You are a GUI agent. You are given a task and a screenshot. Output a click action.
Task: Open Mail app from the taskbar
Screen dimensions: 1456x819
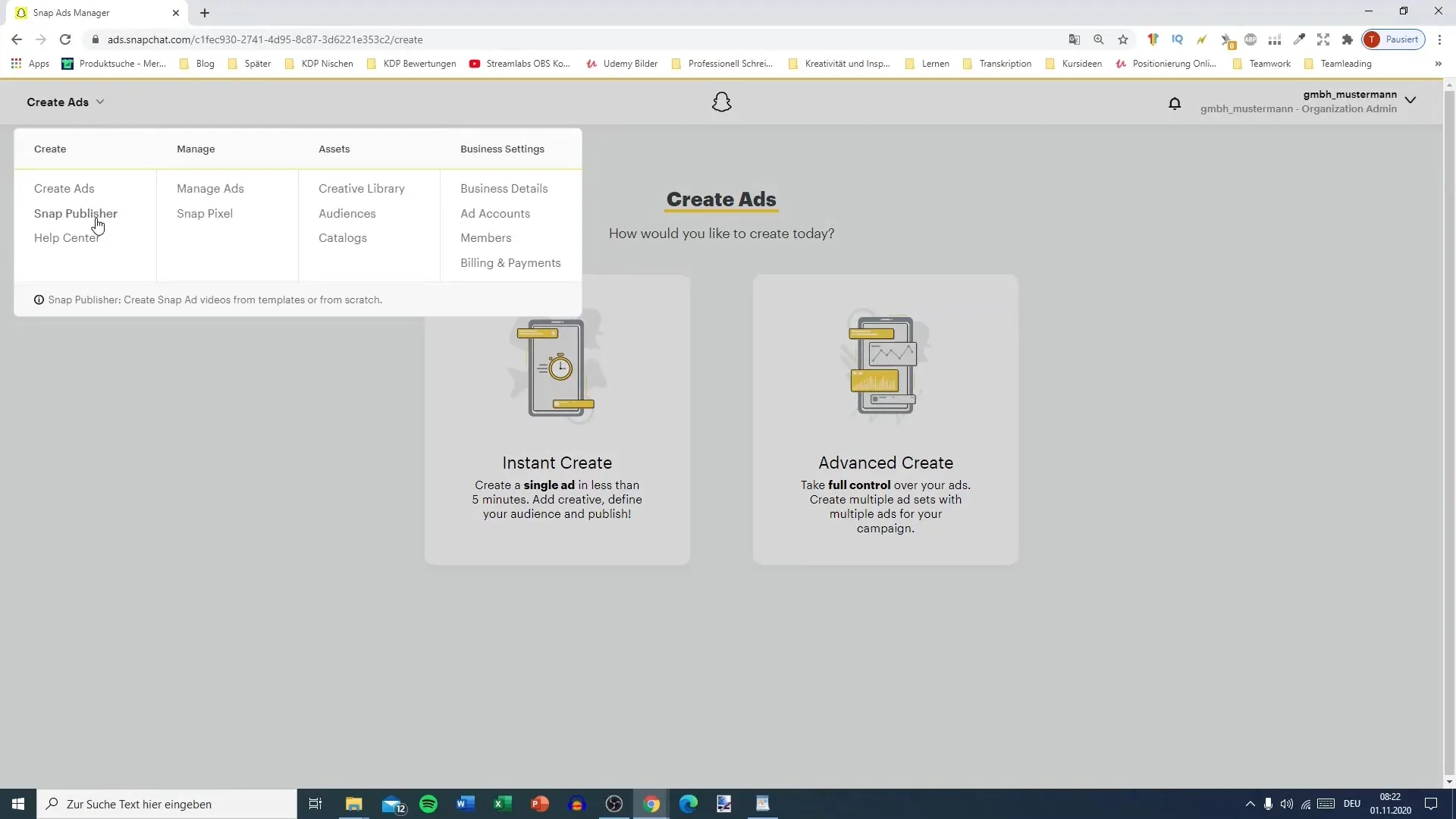[393, 804]
